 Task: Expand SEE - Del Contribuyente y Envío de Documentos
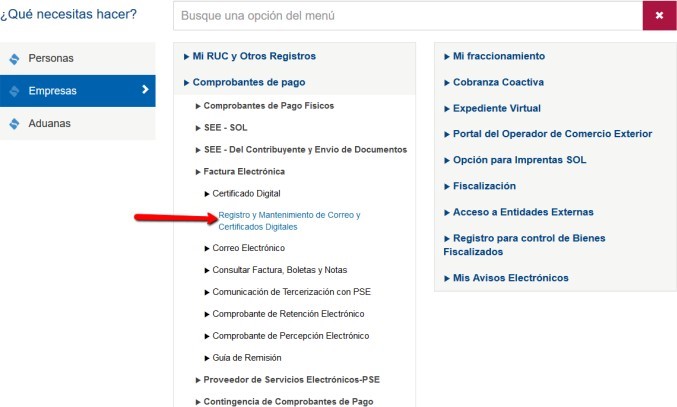tap(301, 150)
